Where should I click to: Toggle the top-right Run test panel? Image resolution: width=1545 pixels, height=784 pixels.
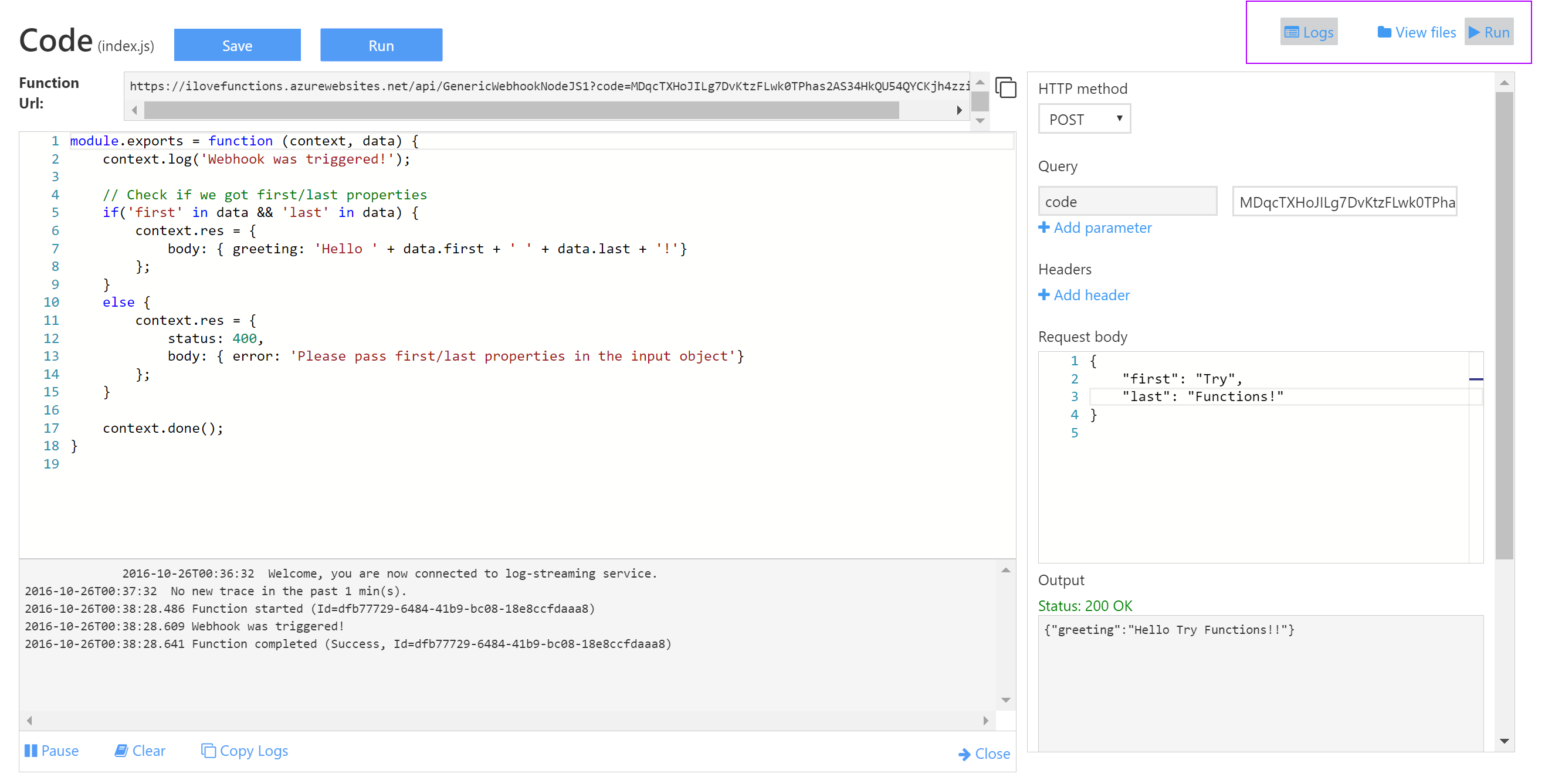[x=1489, y=32]
